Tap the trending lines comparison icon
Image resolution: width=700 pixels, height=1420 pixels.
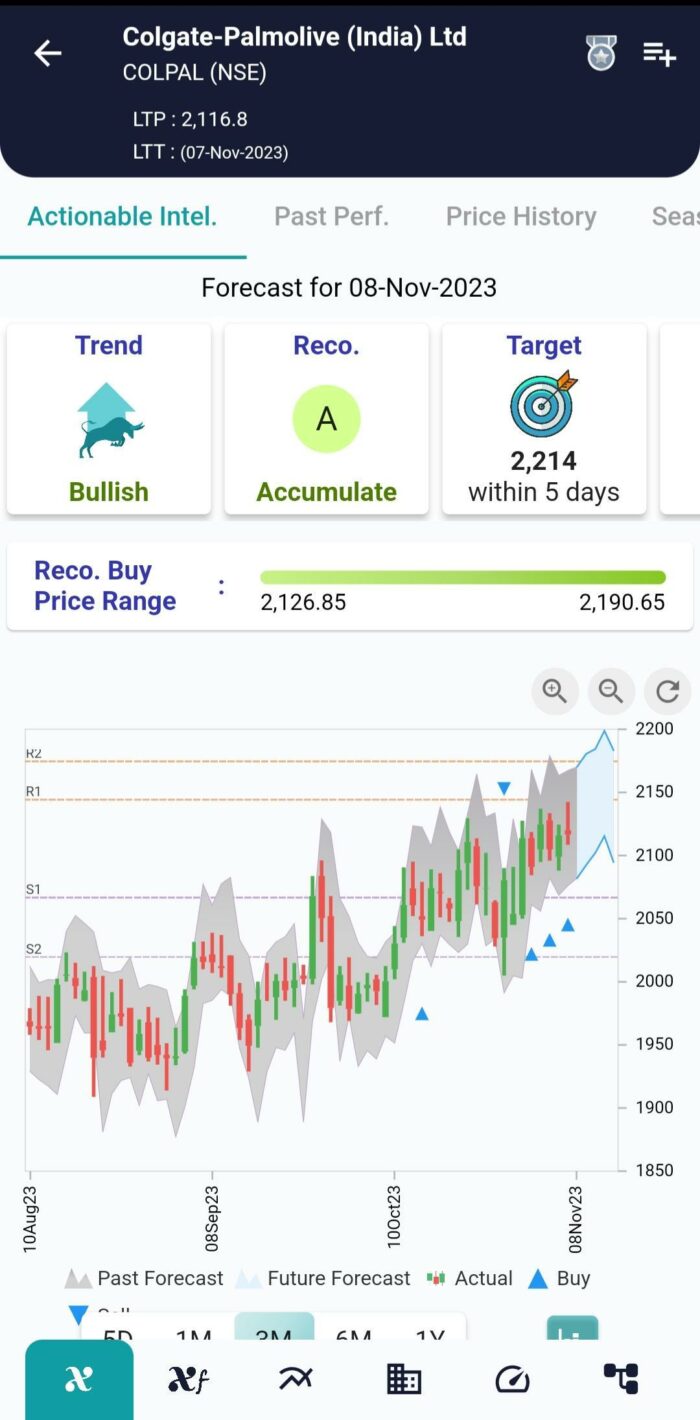coord(295,1379)
